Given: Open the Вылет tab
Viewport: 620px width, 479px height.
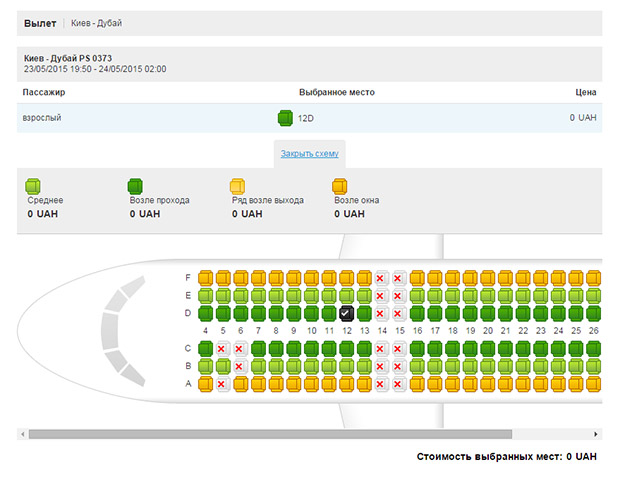Looking at the screenshot, I should click(x=40, y=22).
